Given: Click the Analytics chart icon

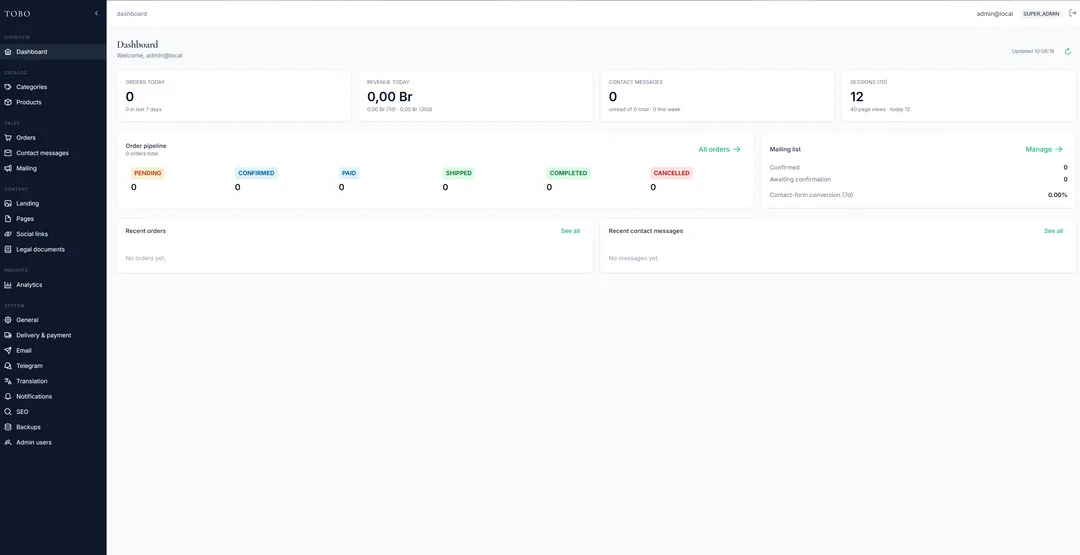Looking at the screenshot, I should coord(8,284).
